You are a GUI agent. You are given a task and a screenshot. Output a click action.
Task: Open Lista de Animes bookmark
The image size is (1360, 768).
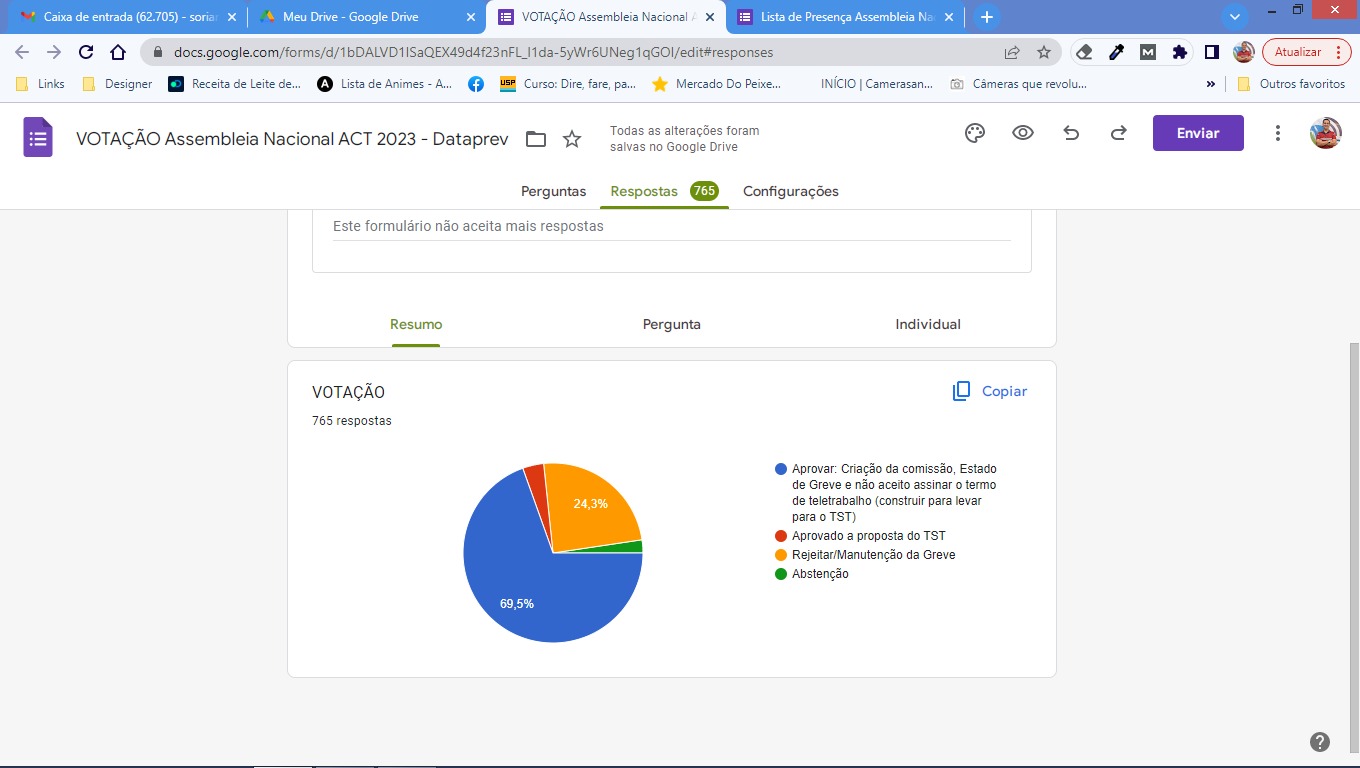pos(385,84)
